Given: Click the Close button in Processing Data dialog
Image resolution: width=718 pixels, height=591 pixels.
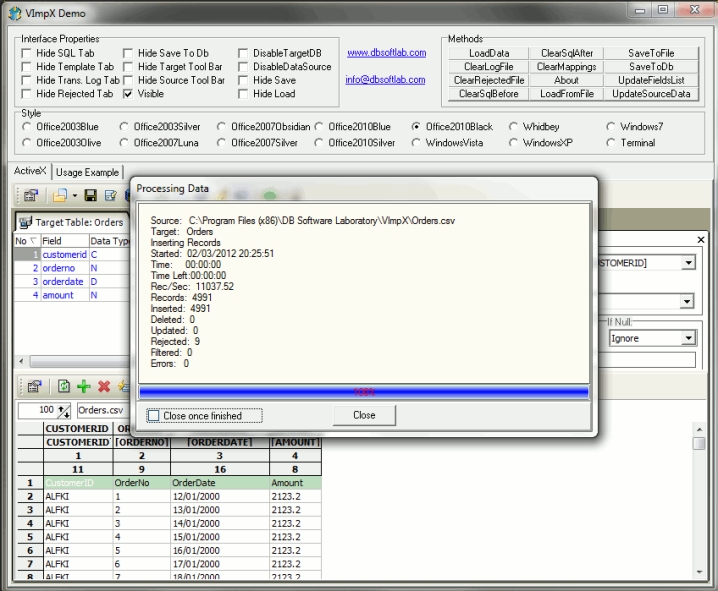Looking at the screenshot, I should [x=364, y=415].
